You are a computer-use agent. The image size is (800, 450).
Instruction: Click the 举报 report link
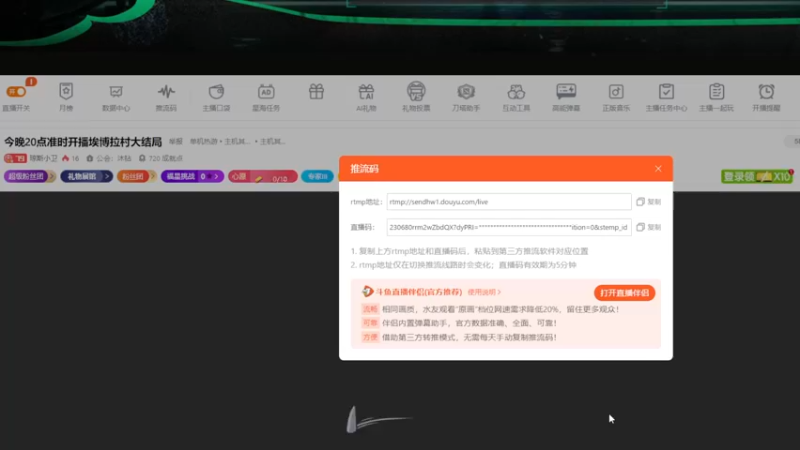click(x=176, y=141)
